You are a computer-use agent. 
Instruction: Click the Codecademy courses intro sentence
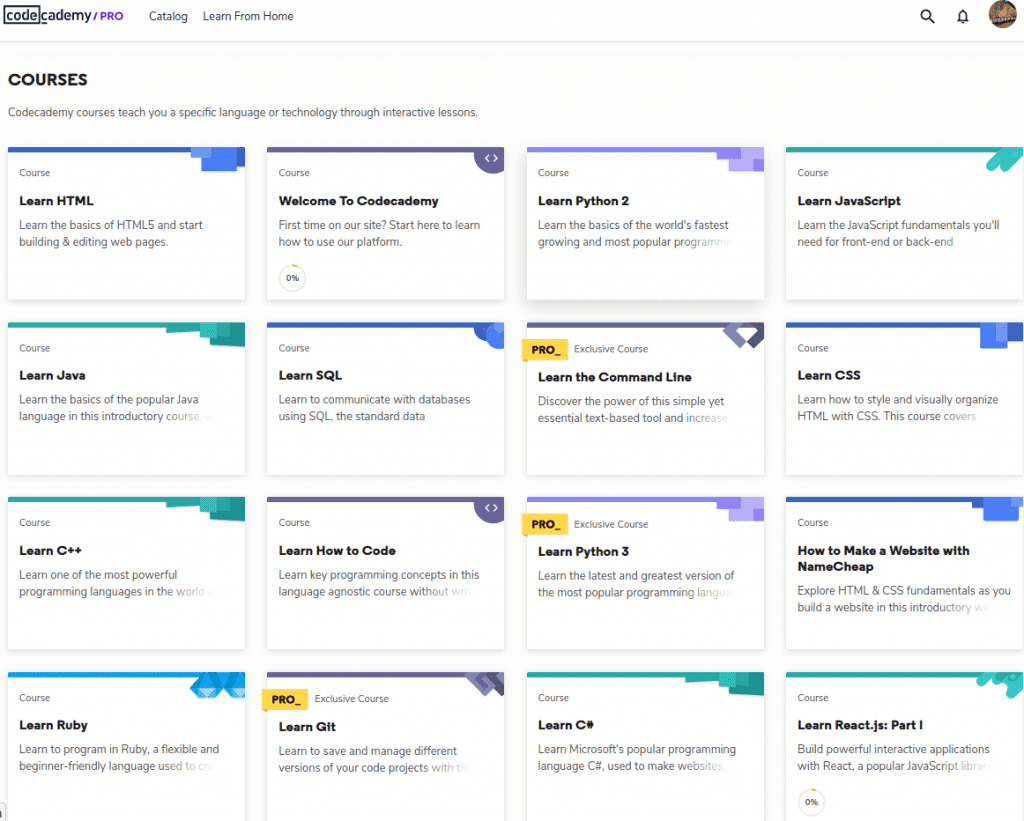click(x=243, y=112)
